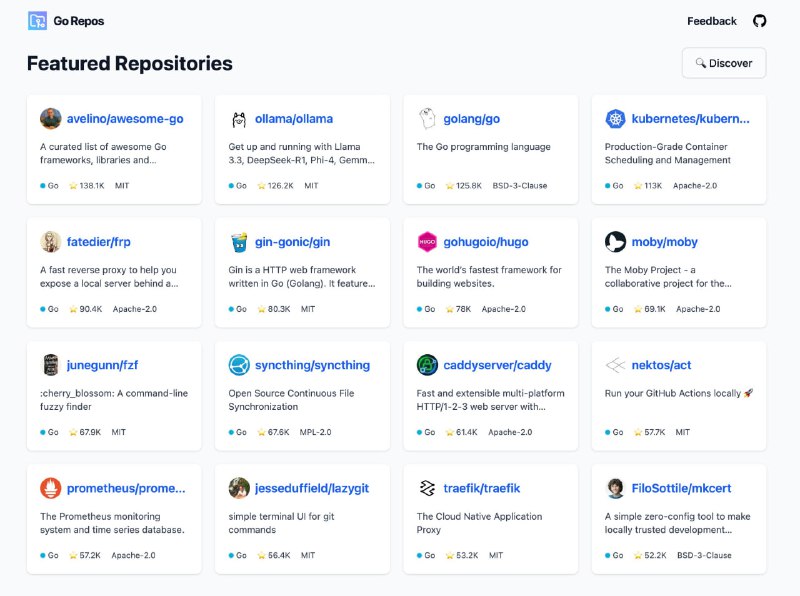800x596 pixels.
Task: Open the traefik/traefik repository link
Action: click(x=482, y=488)
